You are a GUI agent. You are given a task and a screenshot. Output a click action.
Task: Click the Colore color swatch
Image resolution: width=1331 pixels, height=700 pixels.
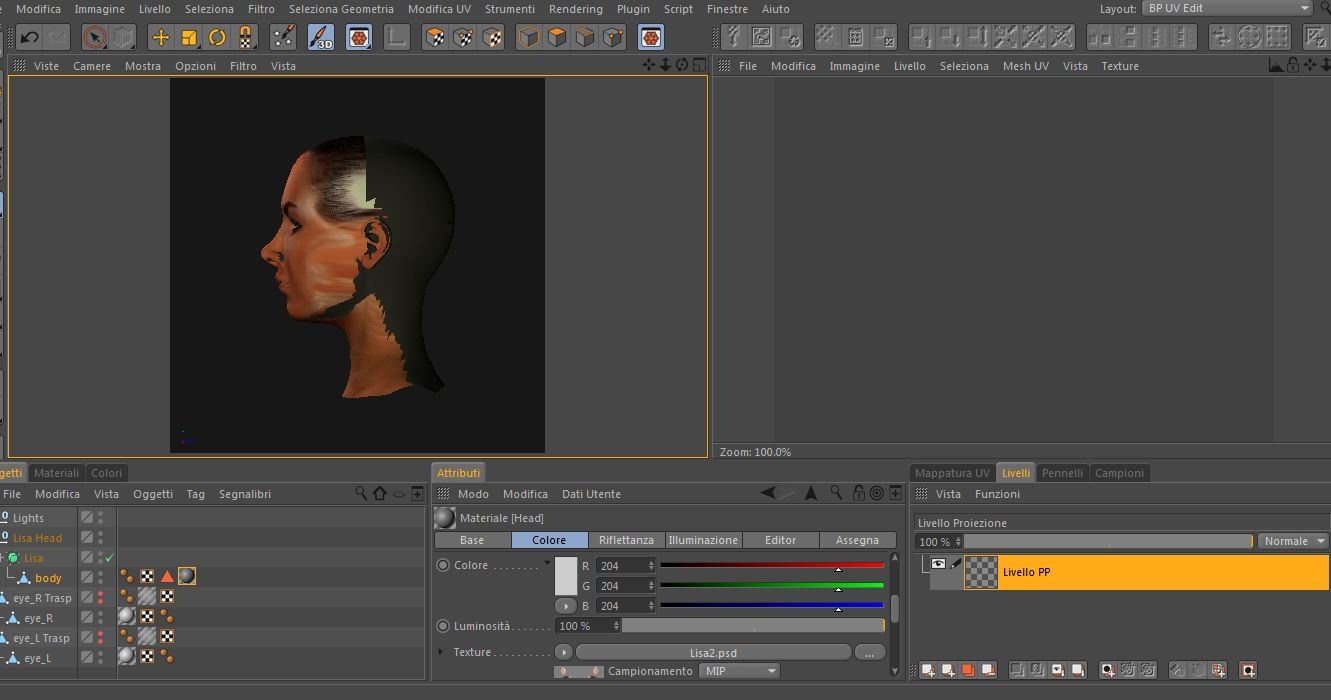point(566,576)
